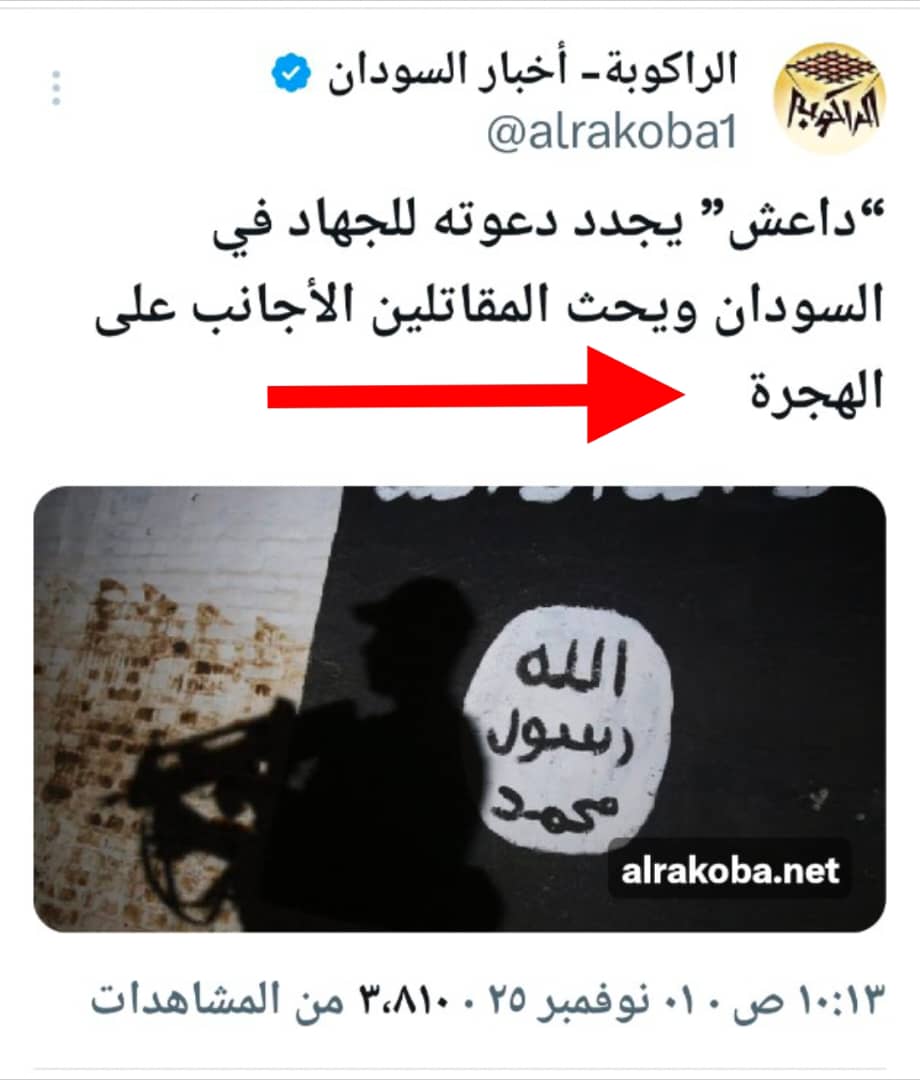Open the display name الراكوبة أخبار السودان
The width and height of the screenshot is (920, 1080).
[x=532, y=72]
